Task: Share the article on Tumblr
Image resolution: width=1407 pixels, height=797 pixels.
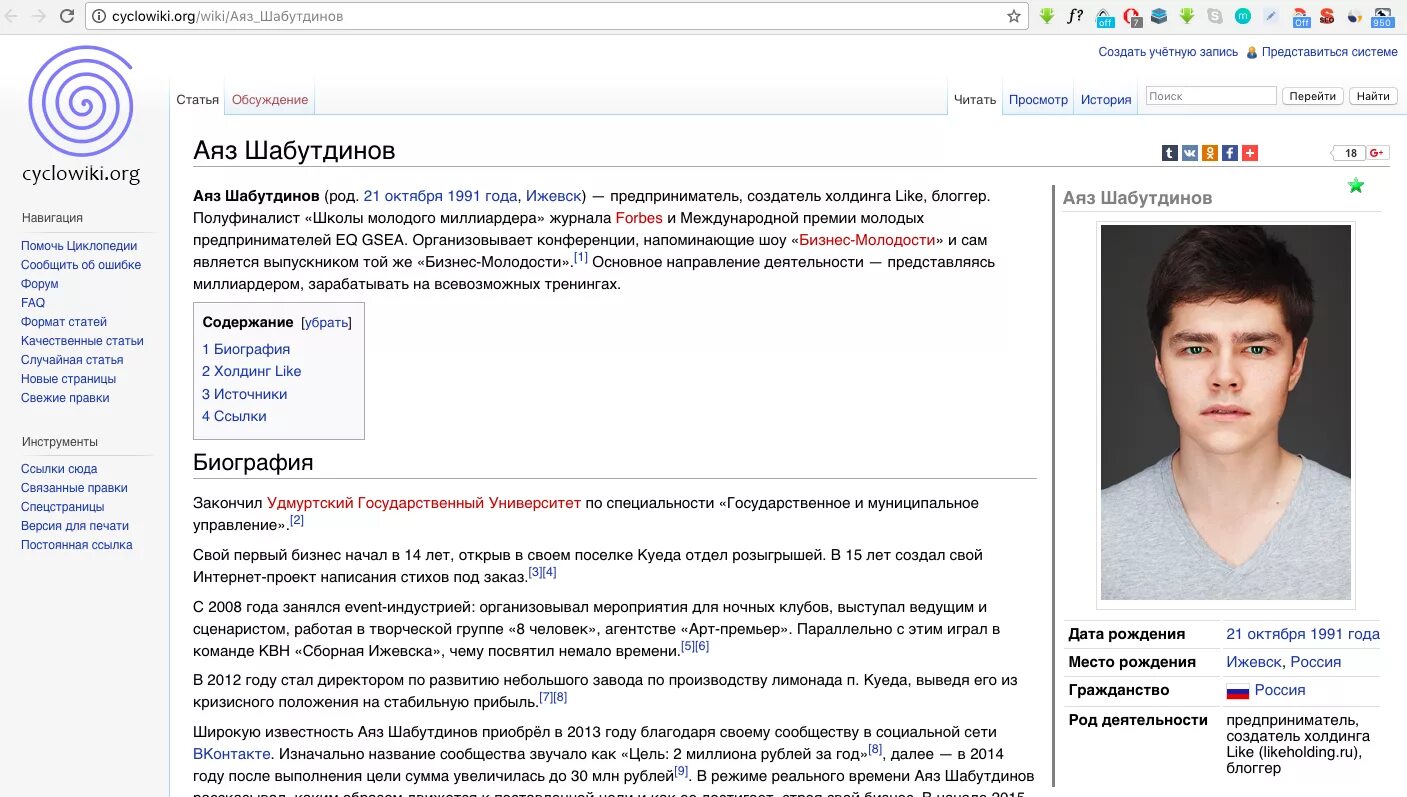Action: 1169,153
